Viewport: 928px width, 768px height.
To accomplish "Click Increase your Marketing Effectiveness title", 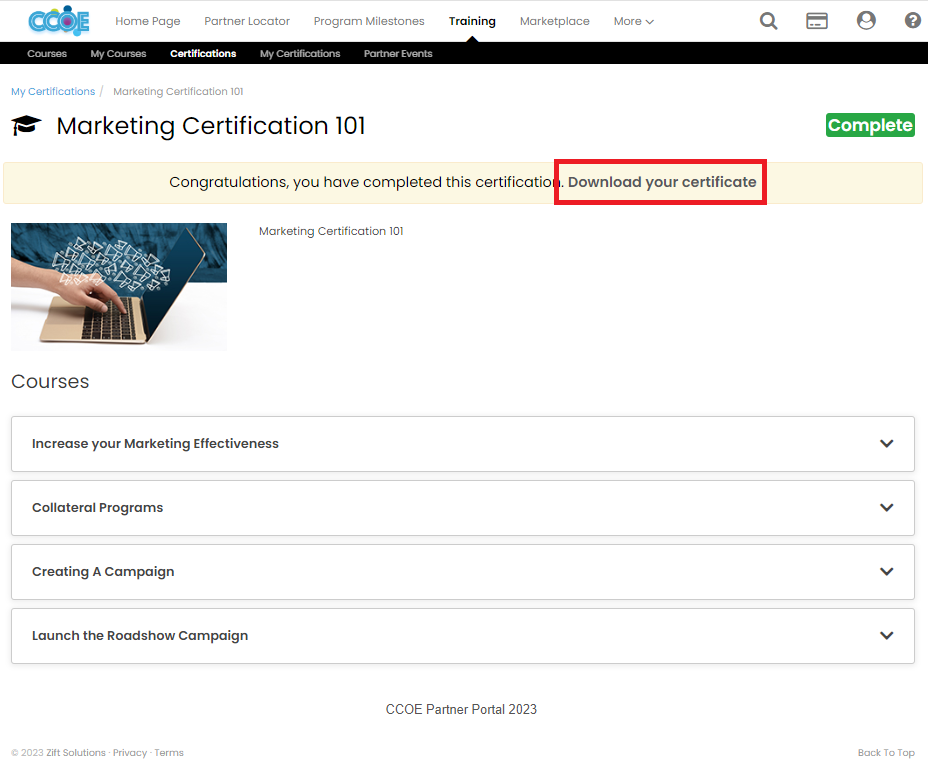I will point(155,443).
